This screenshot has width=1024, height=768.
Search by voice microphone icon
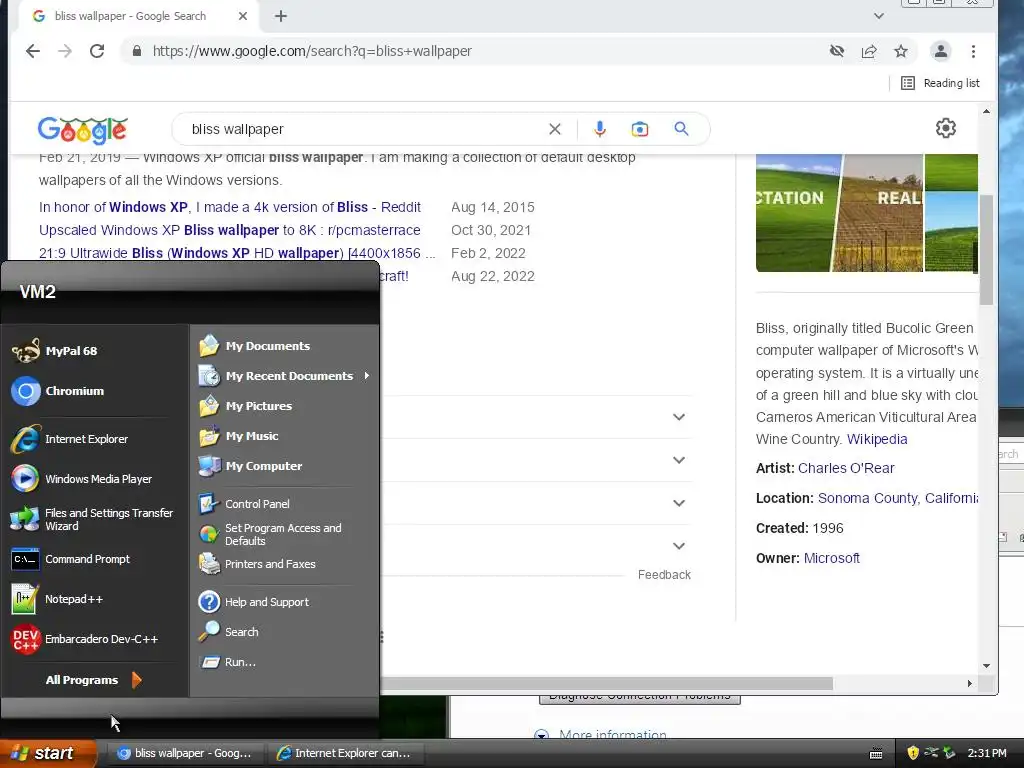pos(600,129)
